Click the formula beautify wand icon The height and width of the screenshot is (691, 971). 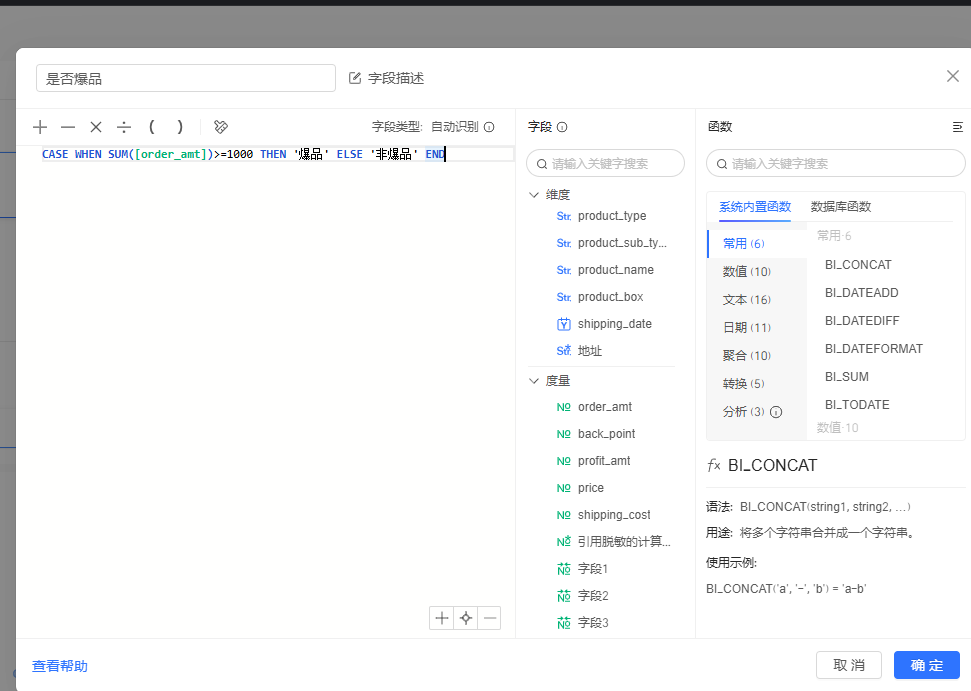220,127
